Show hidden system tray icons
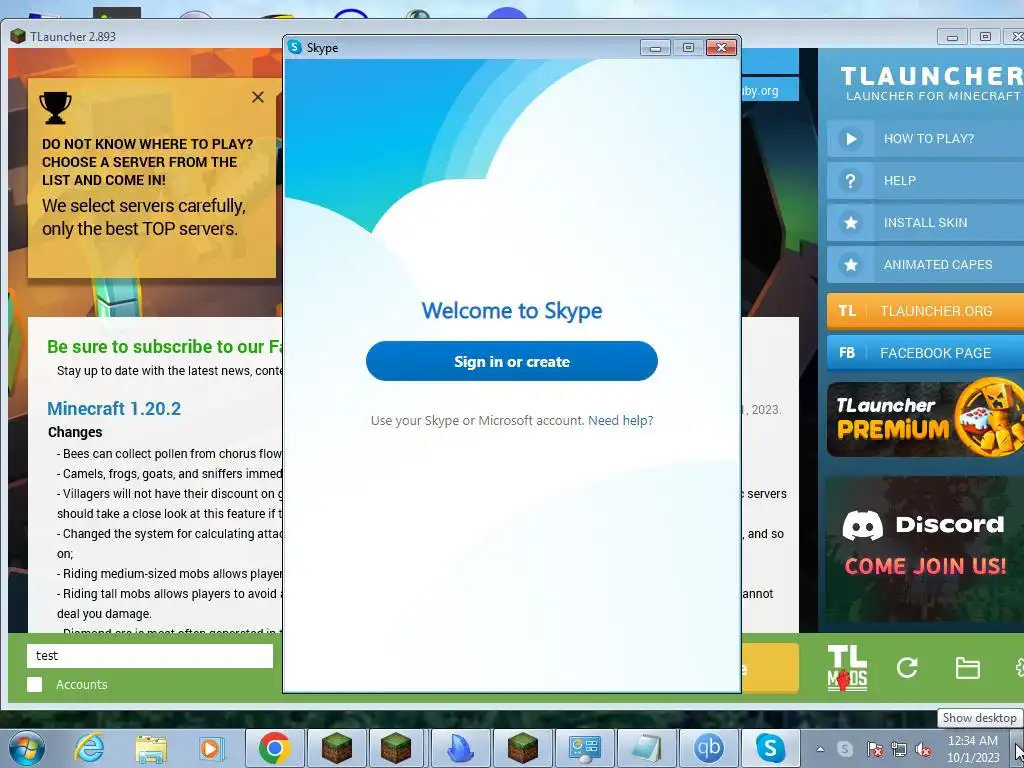 pyautogui.click(x=820, y=749)
